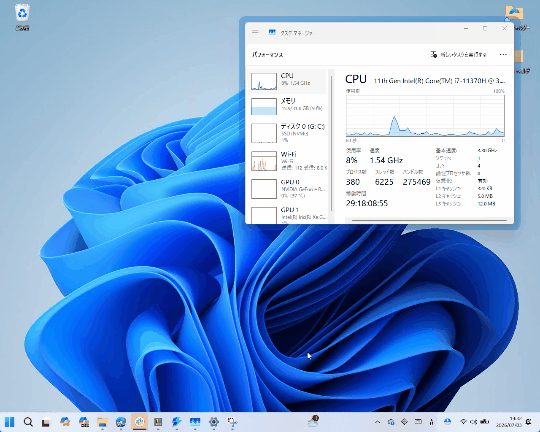Open the network and volume quick settings

click(x=474, y=422)
